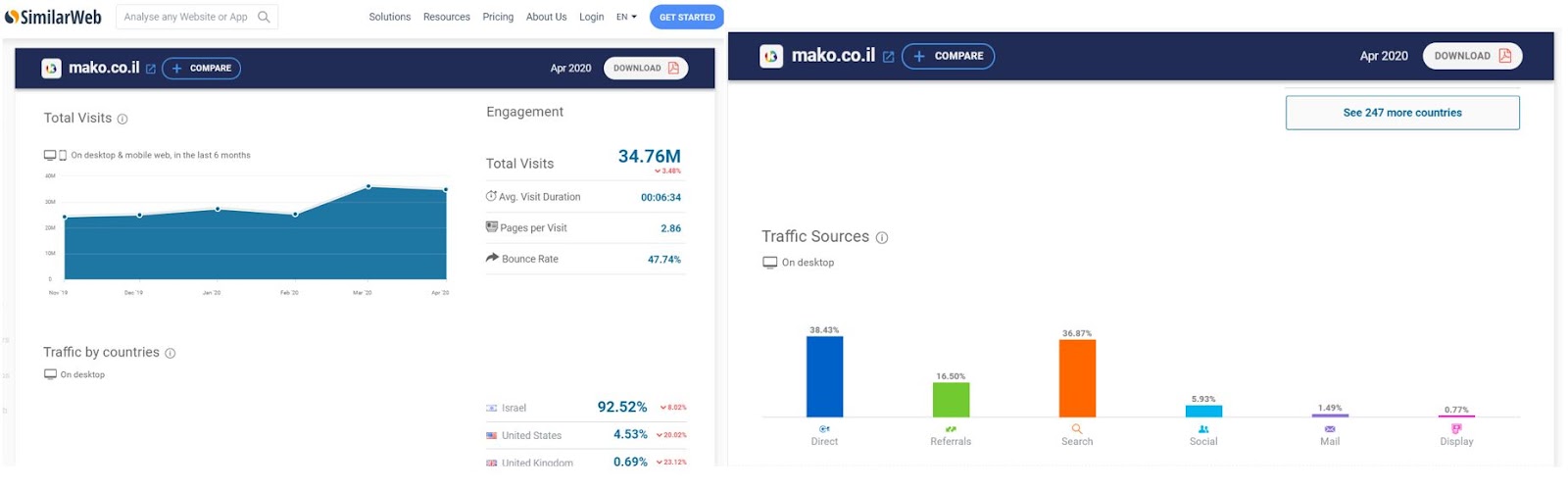
Task: Click the 36.87% Search percentage label
Action: pyautogui.click(x=1077, y=333)
